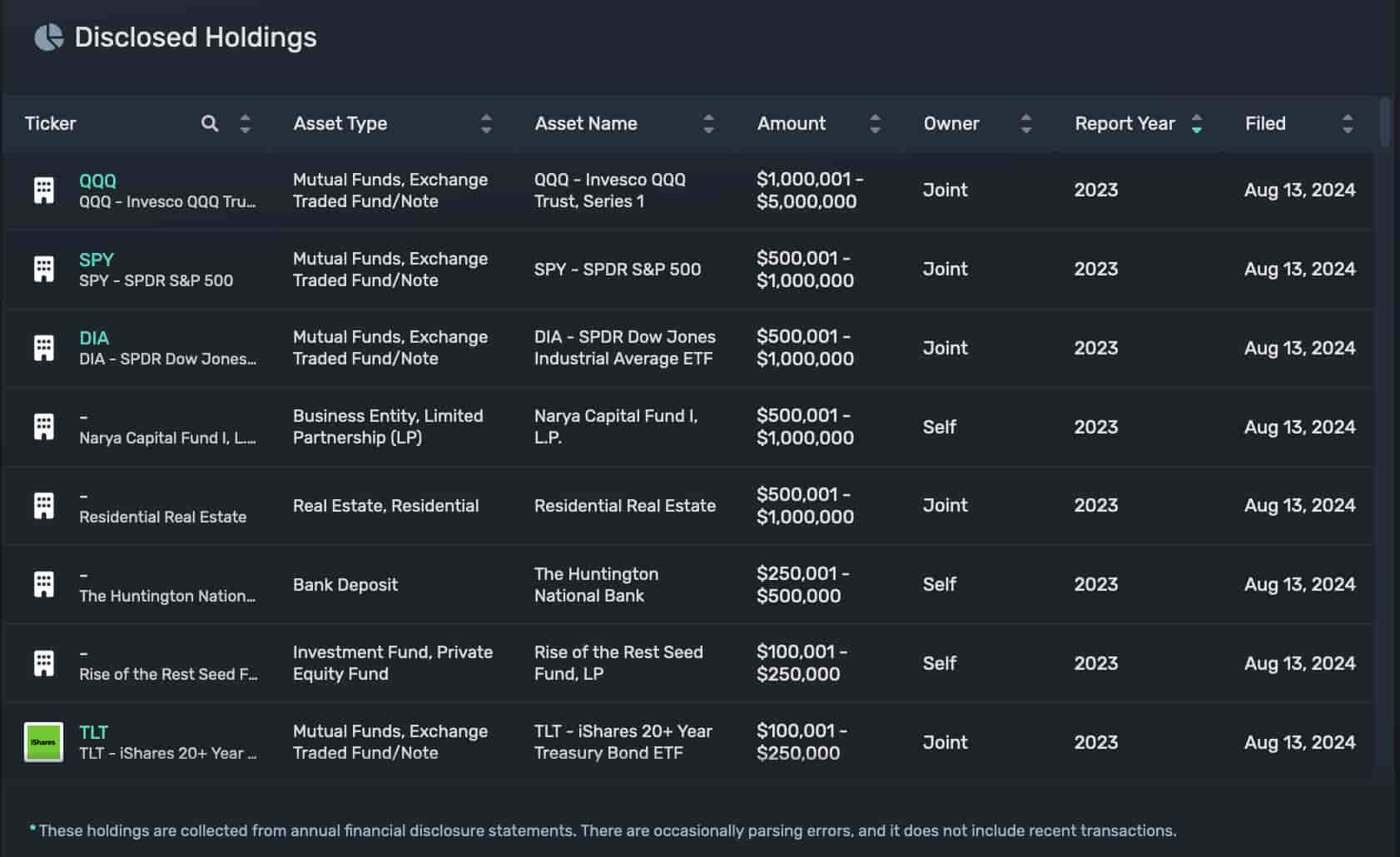Click the building icon on the SPY row

pyautogui.click(x=43, y=269)
